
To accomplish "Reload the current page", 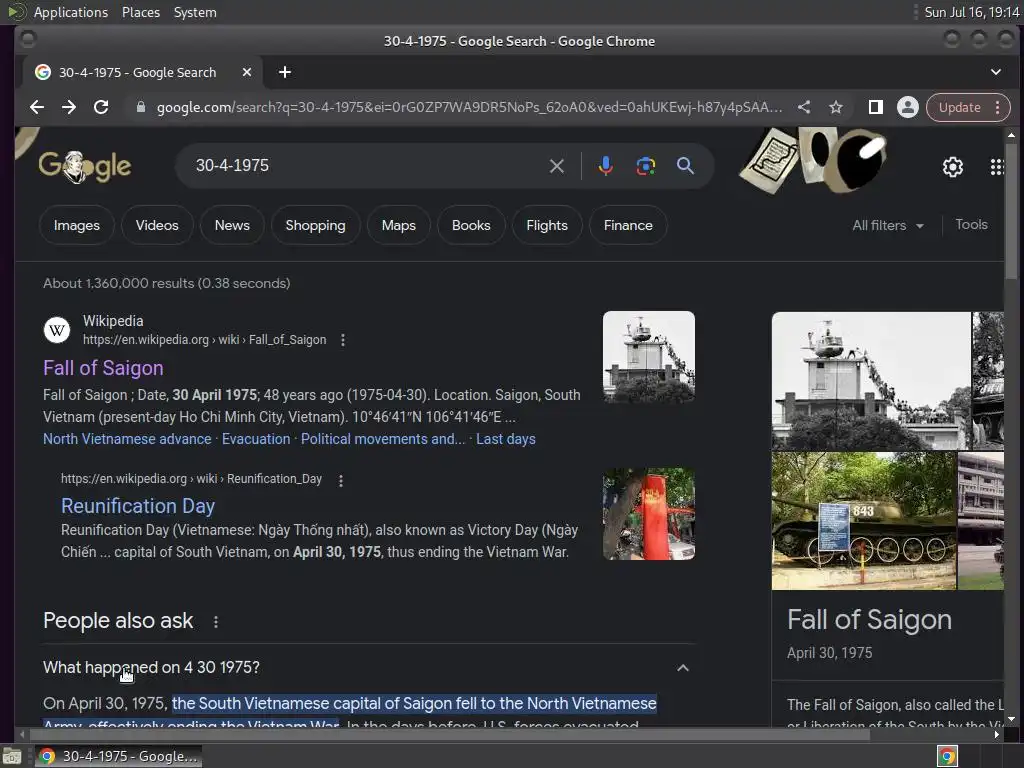I will click(x=101, y=107).
